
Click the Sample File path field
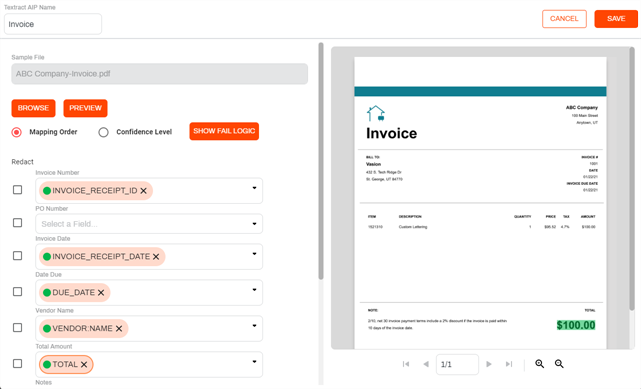pos(159,74)
